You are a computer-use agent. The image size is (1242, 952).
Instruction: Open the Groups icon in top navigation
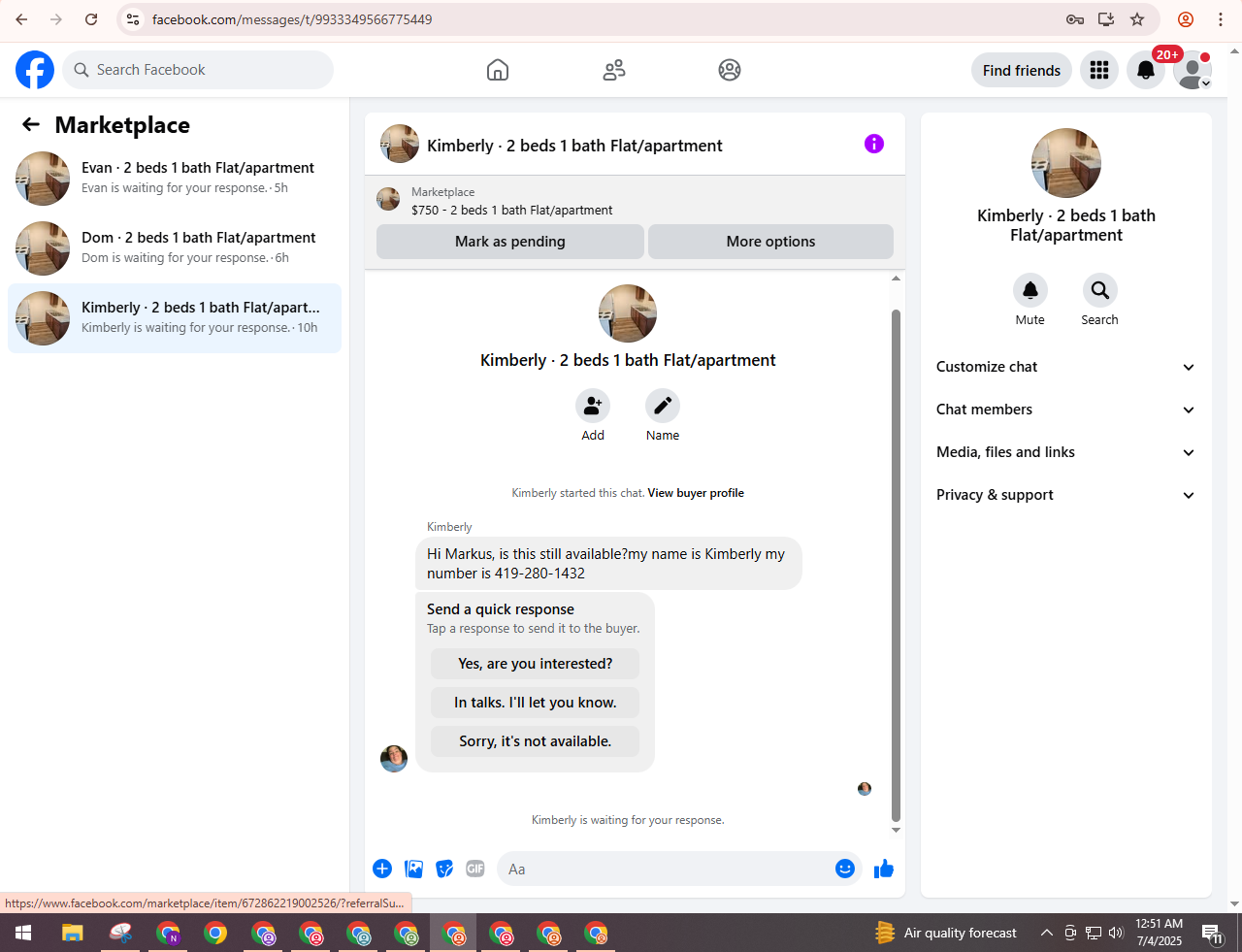(730, 70)
